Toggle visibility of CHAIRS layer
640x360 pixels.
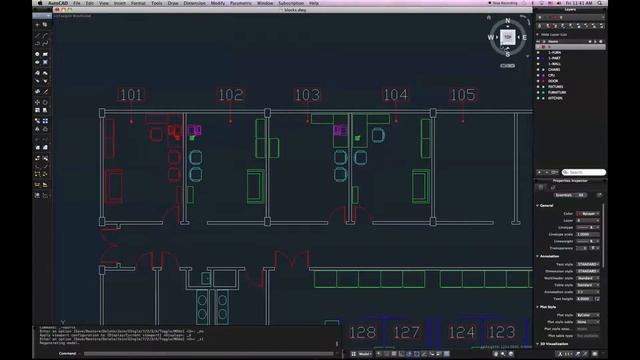coord(538,70)
